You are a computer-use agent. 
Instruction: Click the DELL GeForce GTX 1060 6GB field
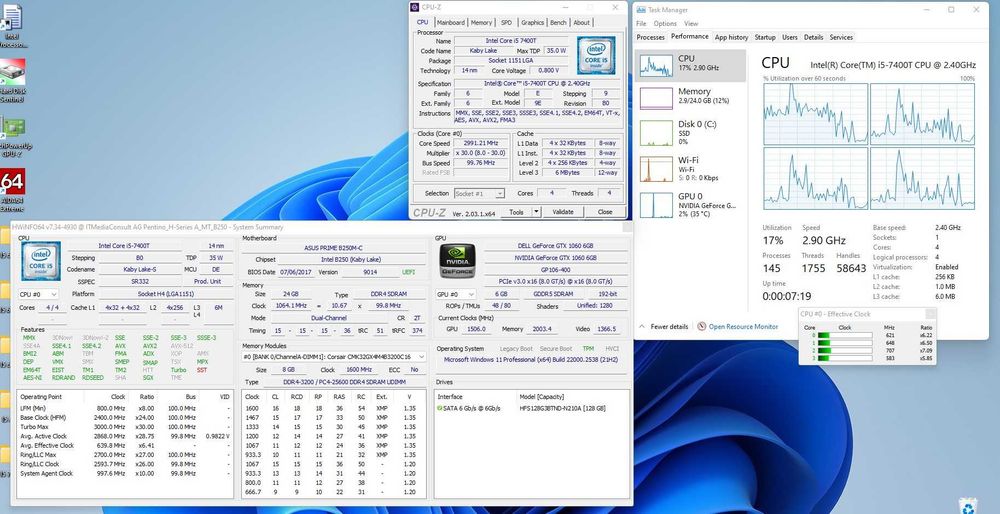(555, 246)
